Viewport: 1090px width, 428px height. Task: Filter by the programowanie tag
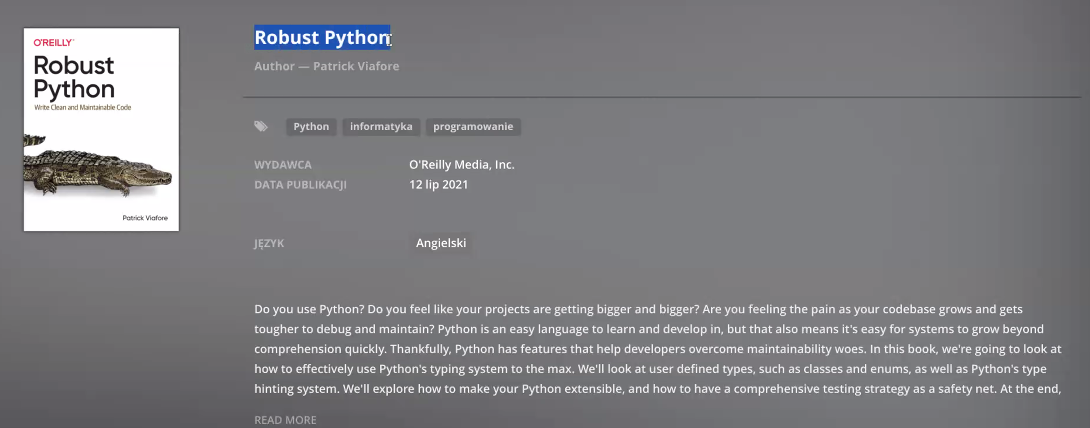473,126
